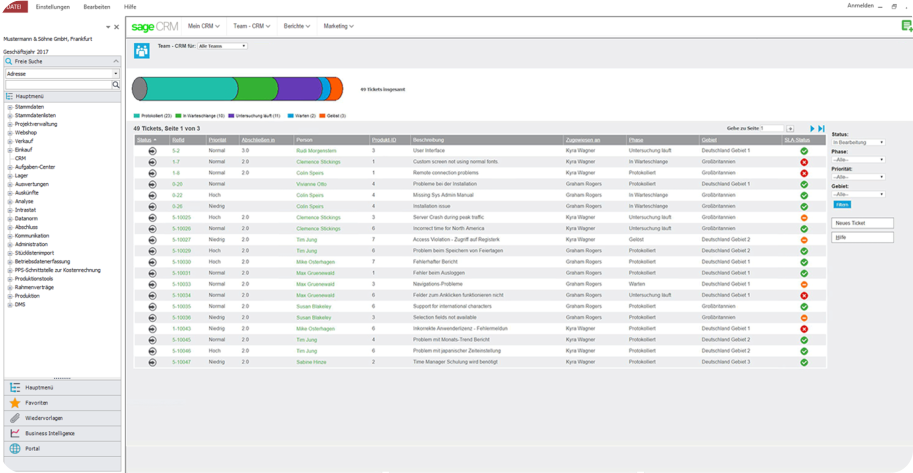913x473 pixels.
Task: Jump to the last ticket page arrow
Action: 821,128
